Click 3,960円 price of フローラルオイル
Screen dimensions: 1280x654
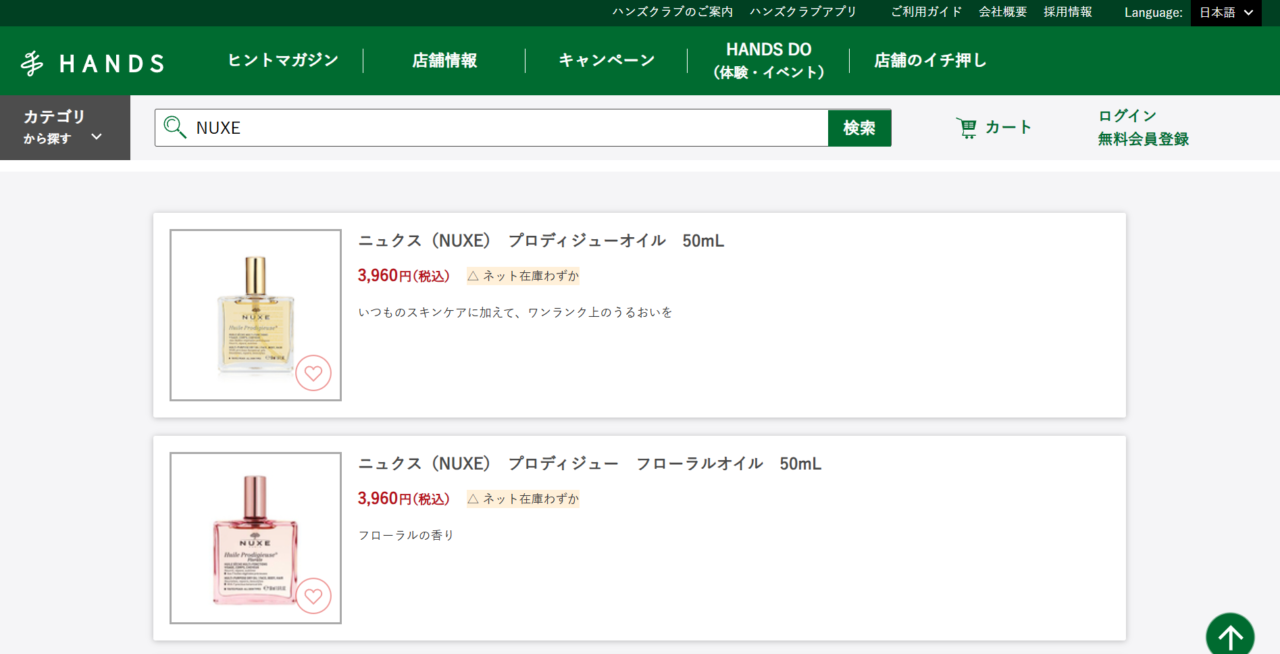click(x=404, y=498)
